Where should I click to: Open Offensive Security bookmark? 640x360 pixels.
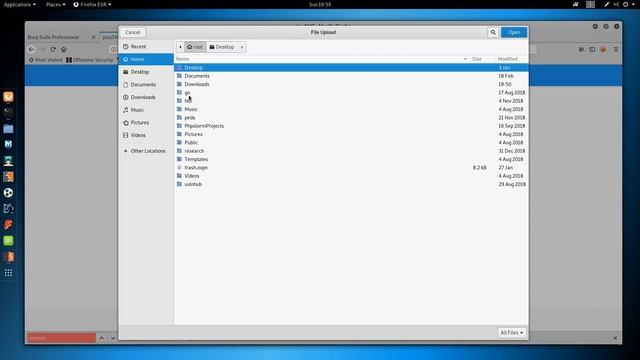pyautogui.click(x=89, y=60)
